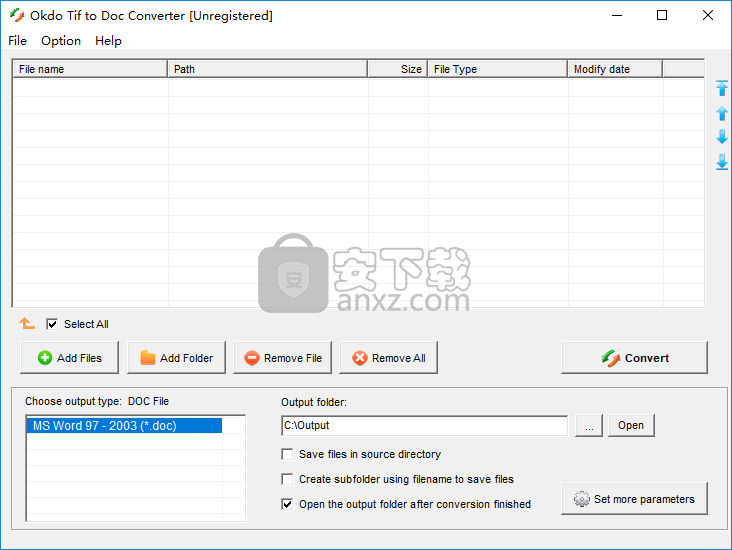This screenshot has height=550, width=732.
Task: Sort list by Size column header
Action: [x=398, y=69]
